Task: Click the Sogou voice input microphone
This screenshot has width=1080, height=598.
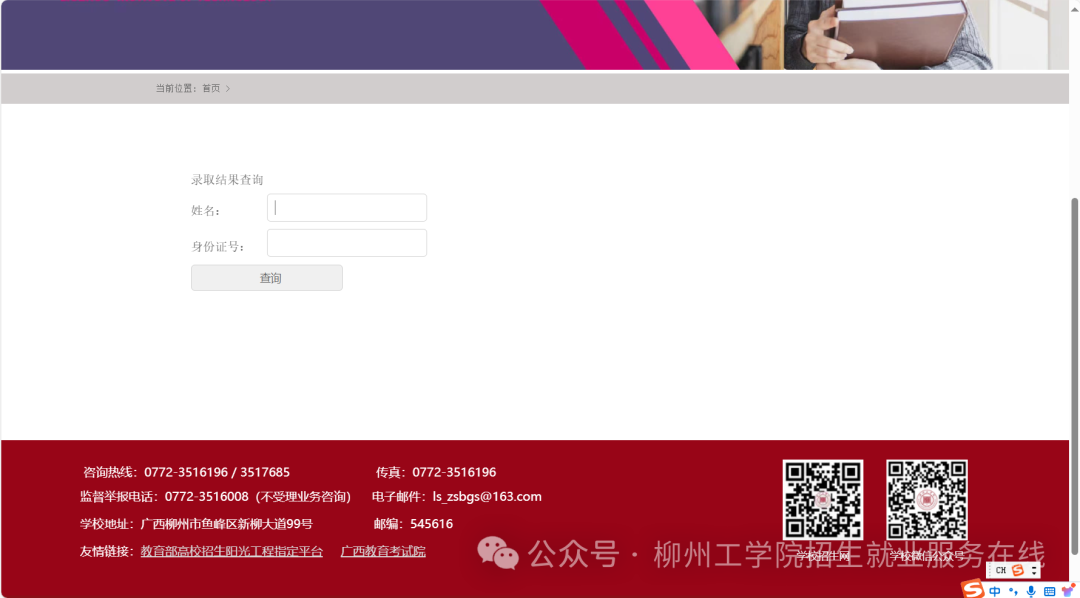Action: click(x=1031, y=591)
